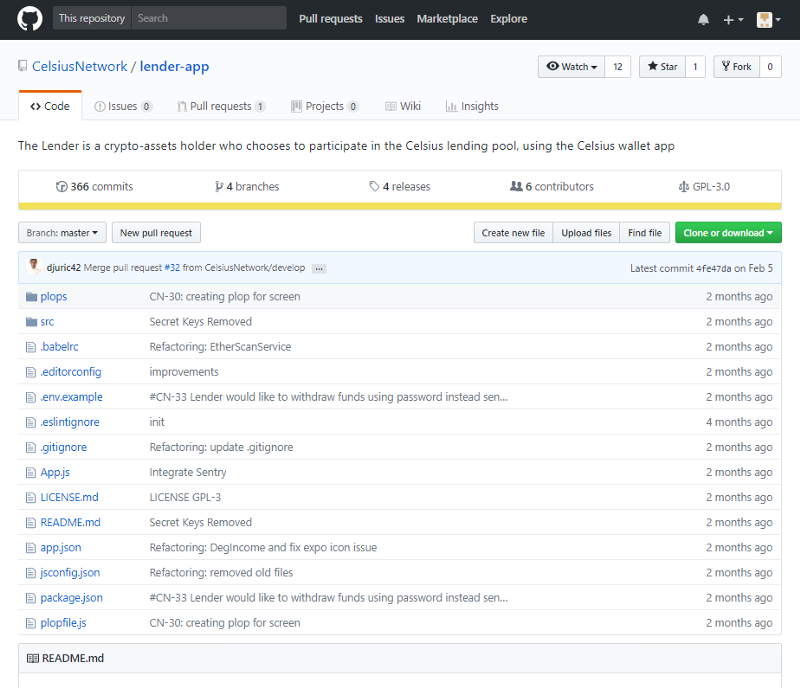
Task: Open commit 'Refactoring: update .gitignore'
Action: [221, 447]
